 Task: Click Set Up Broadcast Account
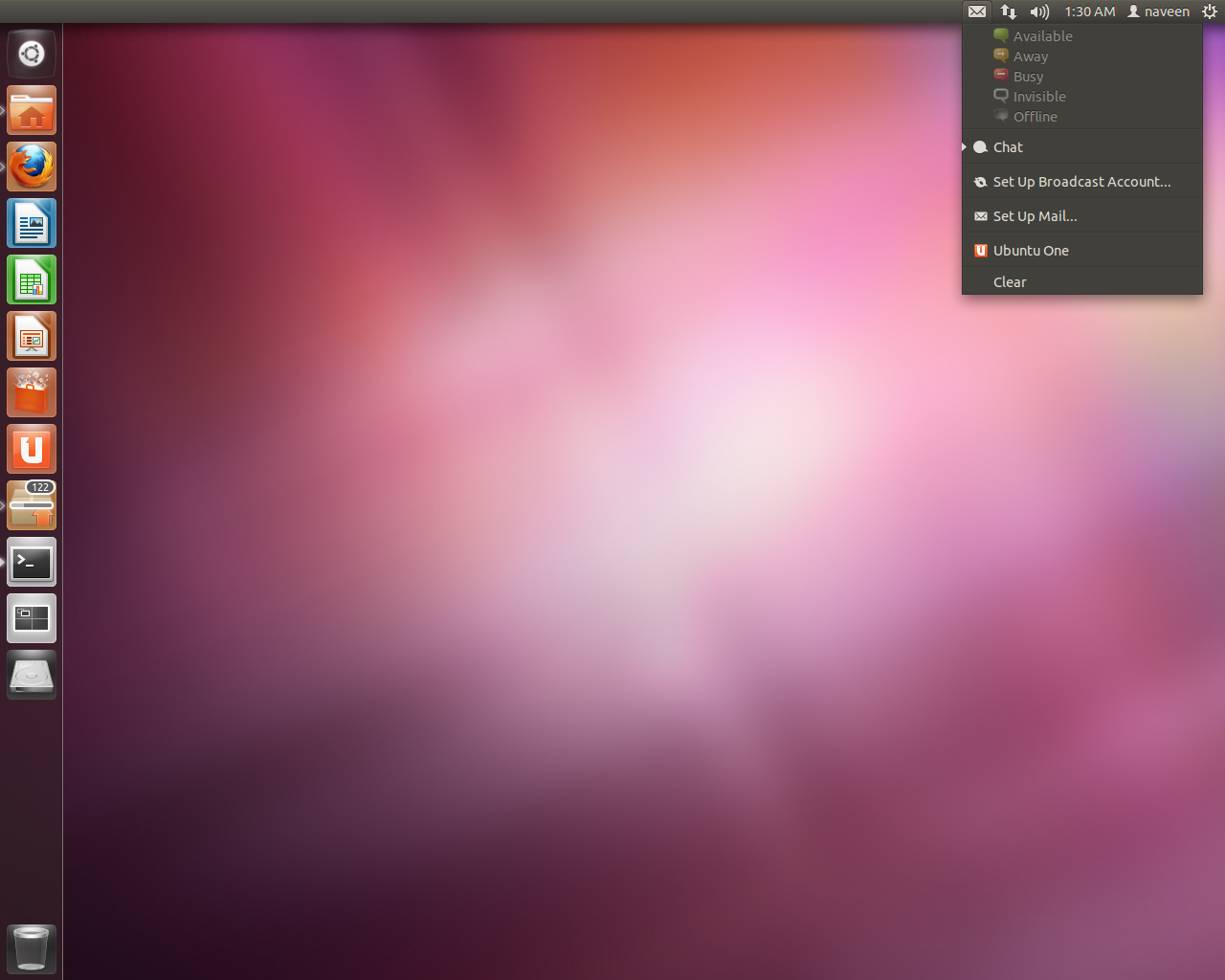pyautogui.click(x=1081, y=181)
